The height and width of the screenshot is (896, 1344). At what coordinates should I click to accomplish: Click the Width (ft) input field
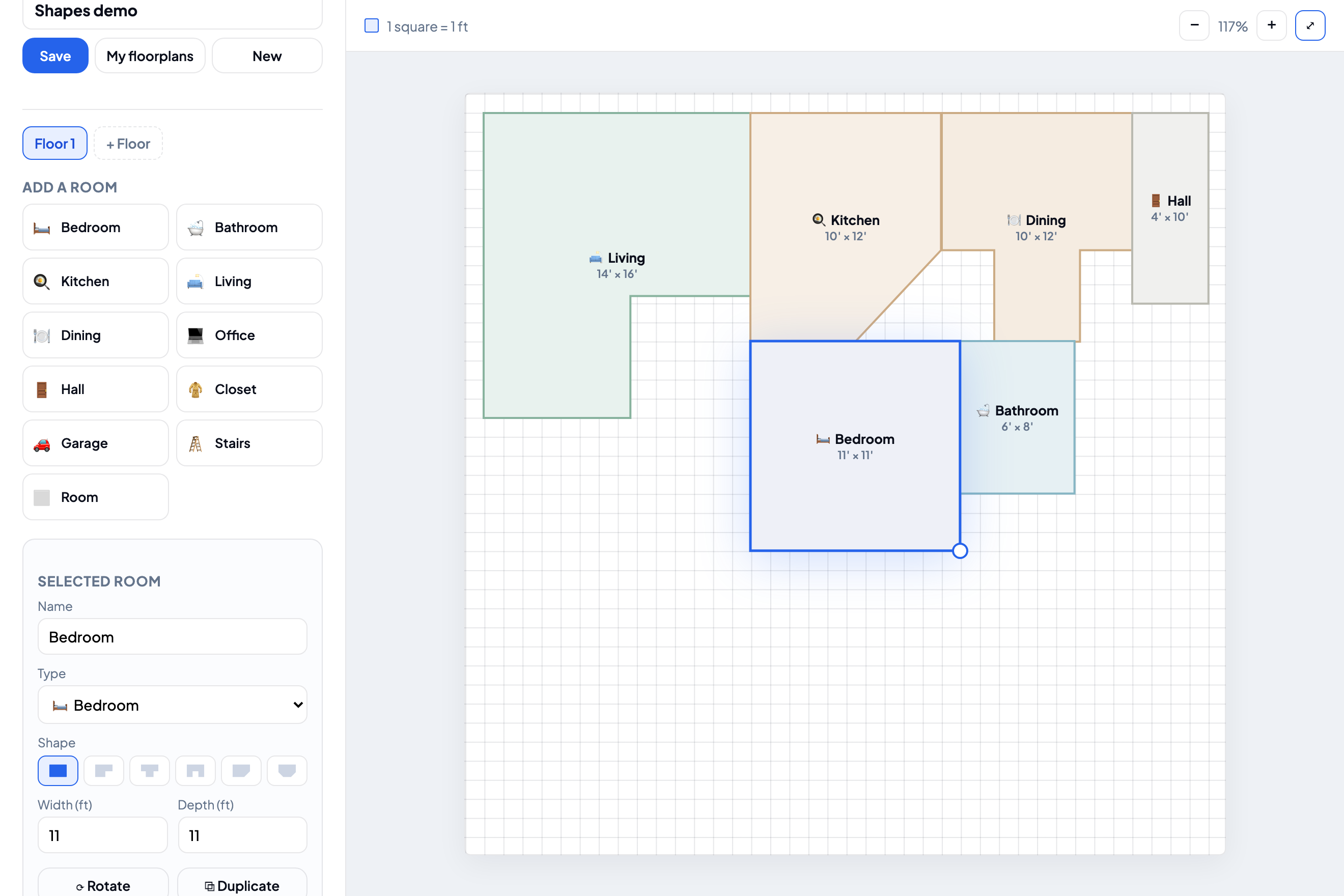(x=103, y=835)
